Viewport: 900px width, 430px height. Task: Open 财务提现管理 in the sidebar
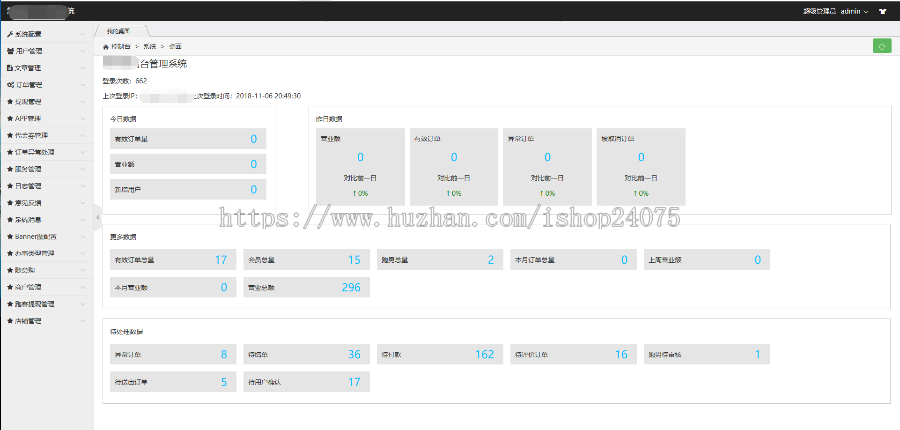[46, 304]
